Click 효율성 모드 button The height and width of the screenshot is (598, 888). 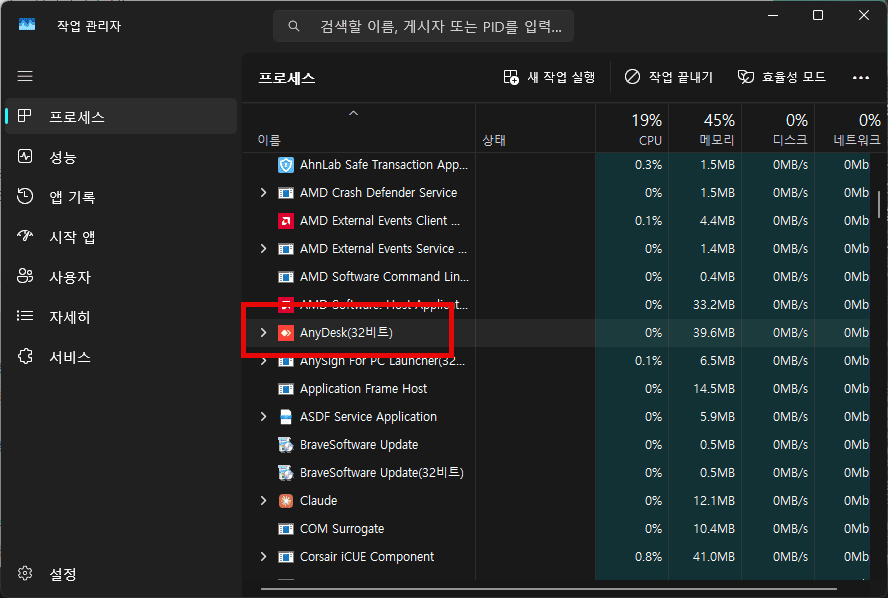[782, 77]
